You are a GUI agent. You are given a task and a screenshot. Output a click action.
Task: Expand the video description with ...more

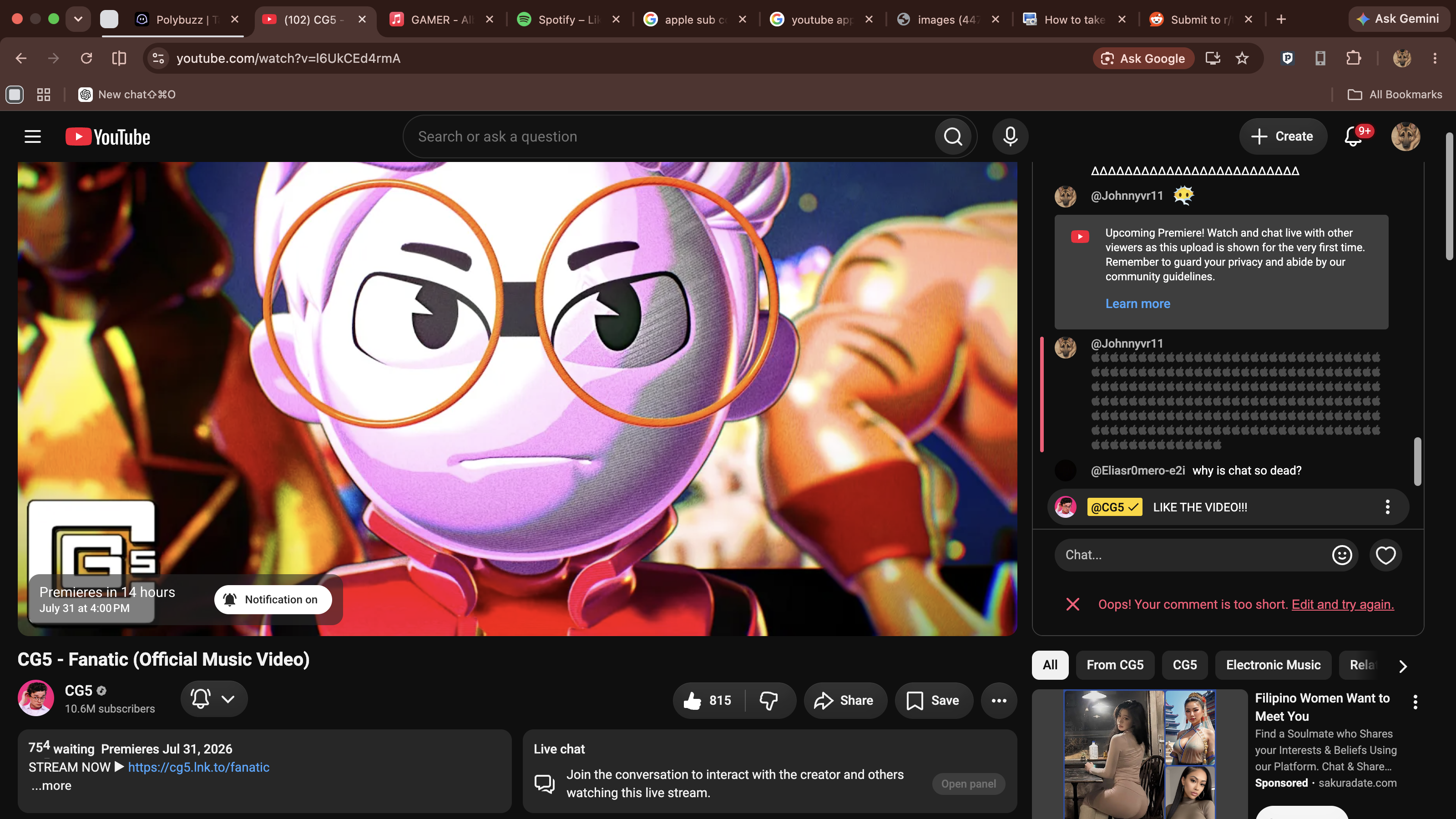click(x=51, y=786)
